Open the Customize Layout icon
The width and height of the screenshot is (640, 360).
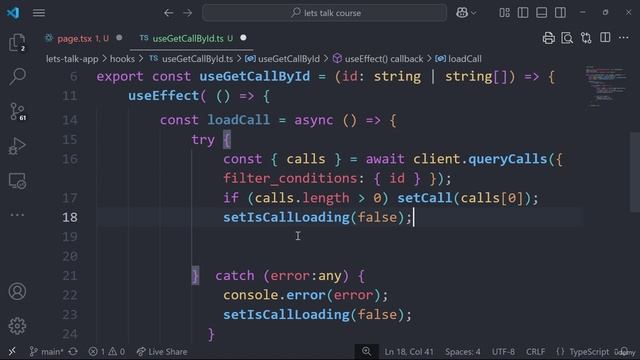pos(504,13)
